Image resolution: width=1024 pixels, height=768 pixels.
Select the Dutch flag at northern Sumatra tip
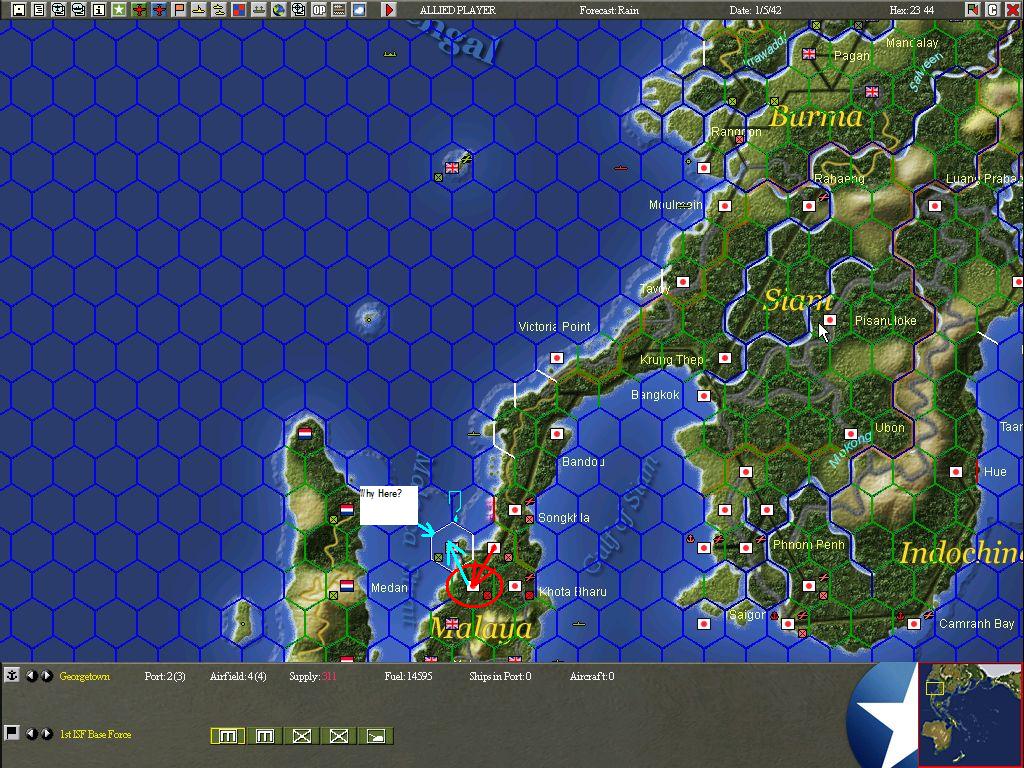tap(305, 433)
